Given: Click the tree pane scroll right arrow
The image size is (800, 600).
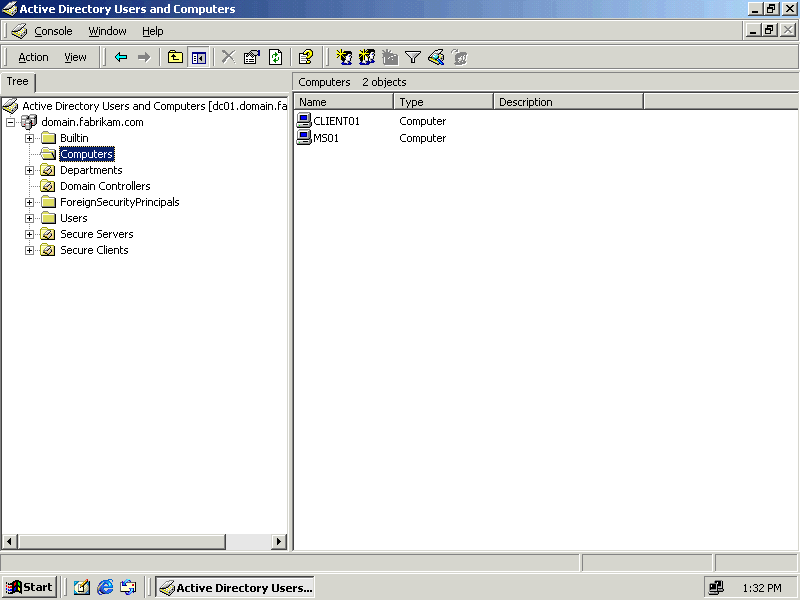Looking at the screenshot, I should pos(280,541).
